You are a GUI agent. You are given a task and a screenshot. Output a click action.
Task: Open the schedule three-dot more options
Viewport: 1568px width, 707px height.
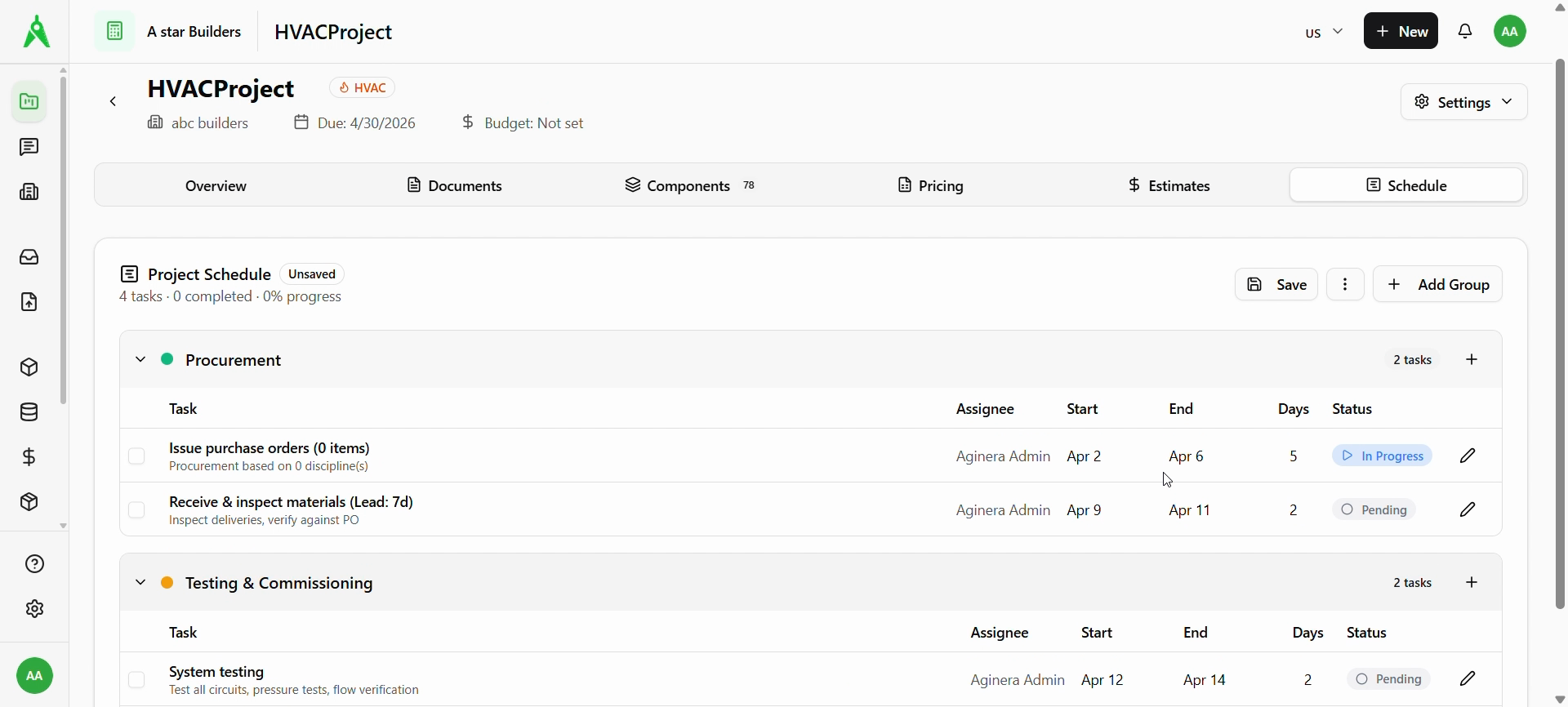tap(1346, 285)
